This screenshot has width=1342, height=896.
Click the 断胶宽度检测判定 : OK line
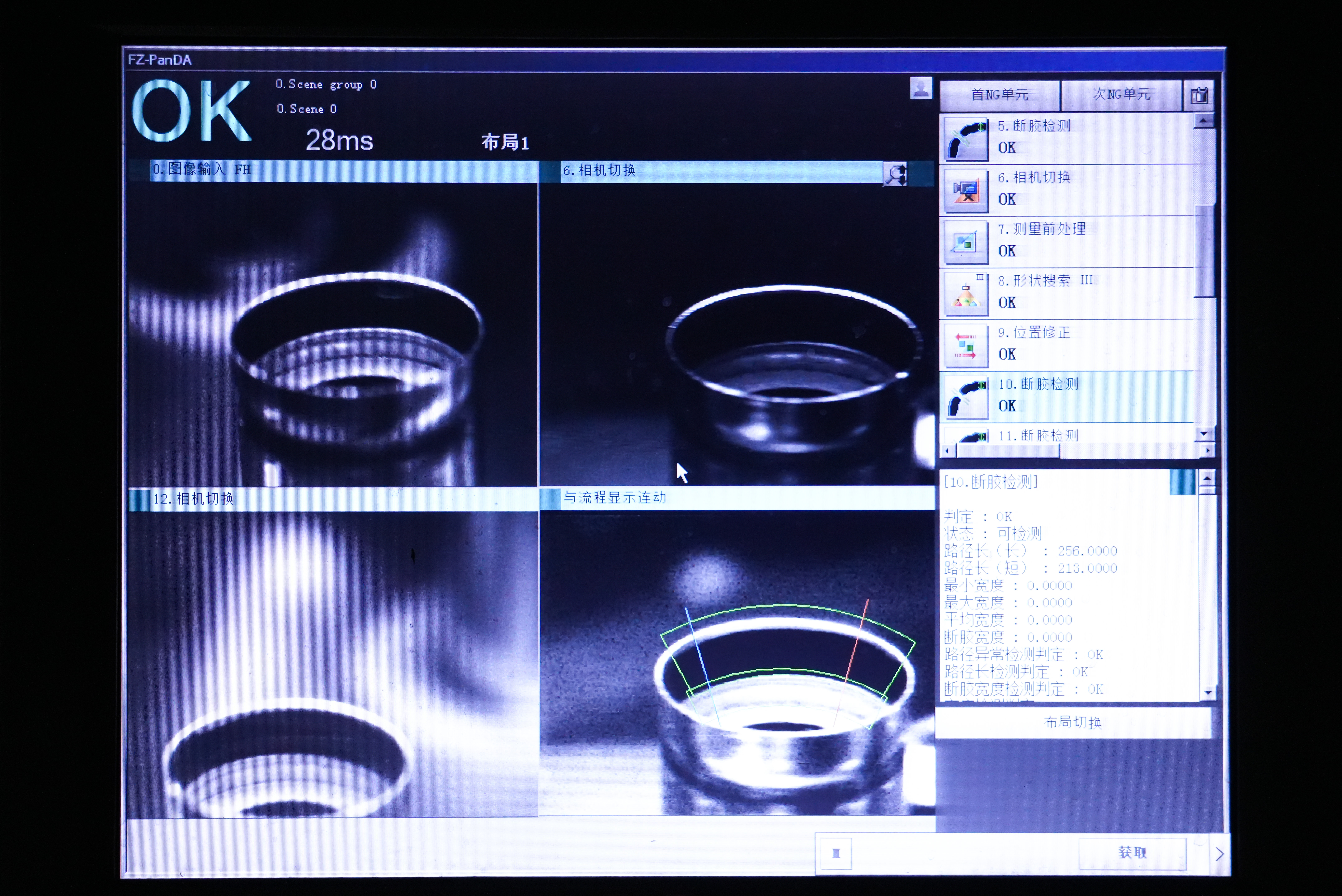point(1024,689)
